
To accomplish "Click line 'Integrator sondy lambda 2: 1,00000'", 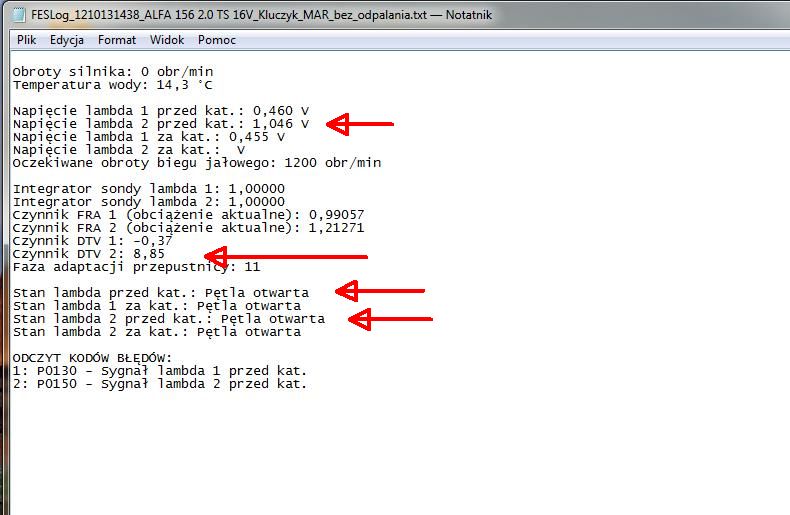I will coord(149,202).
